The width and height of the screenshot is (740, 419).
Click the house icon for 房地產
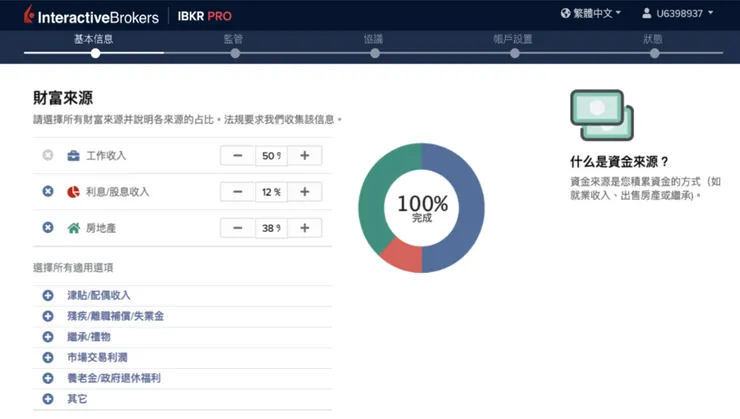coord(73,228)
